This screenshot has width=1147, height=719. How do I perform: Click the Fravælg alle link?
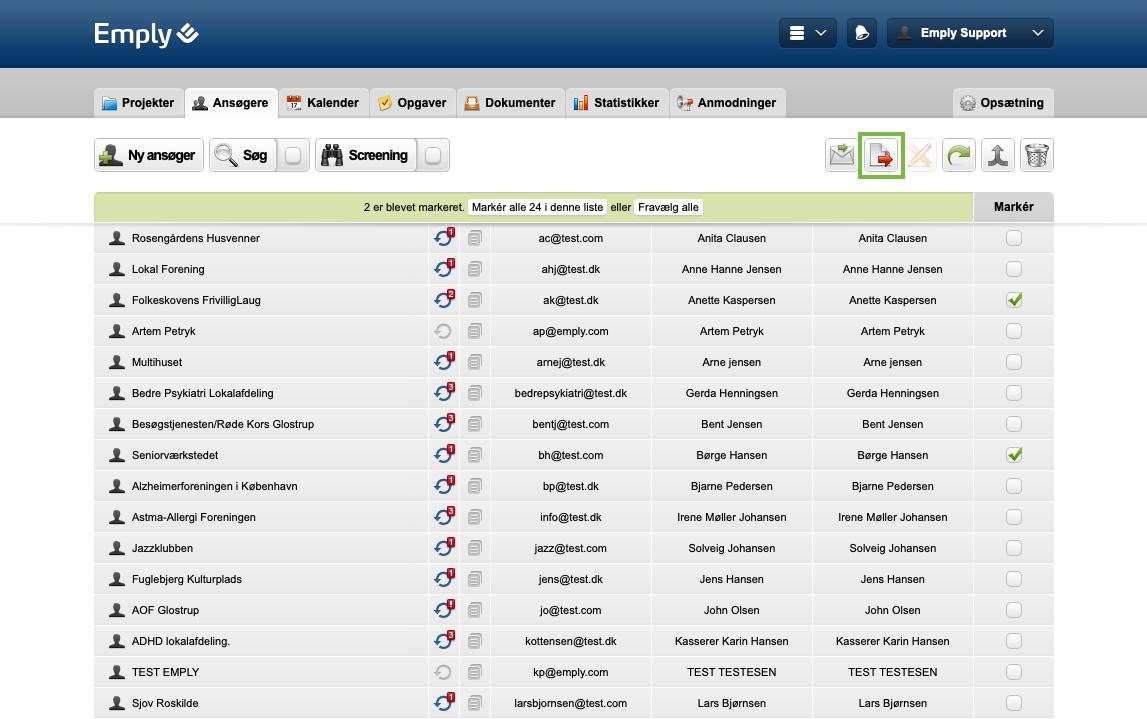tap(668, 207)
